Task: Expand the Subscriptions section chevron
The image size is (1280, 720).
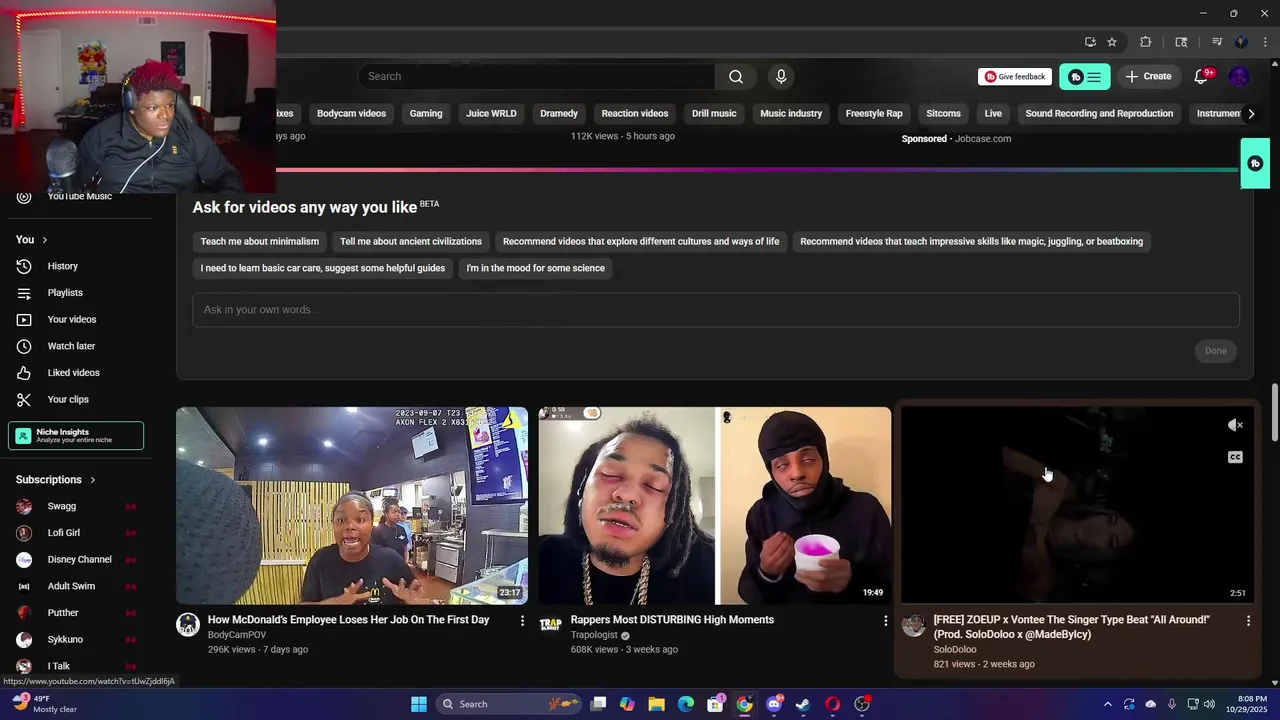Action: [x=92, y=480]
